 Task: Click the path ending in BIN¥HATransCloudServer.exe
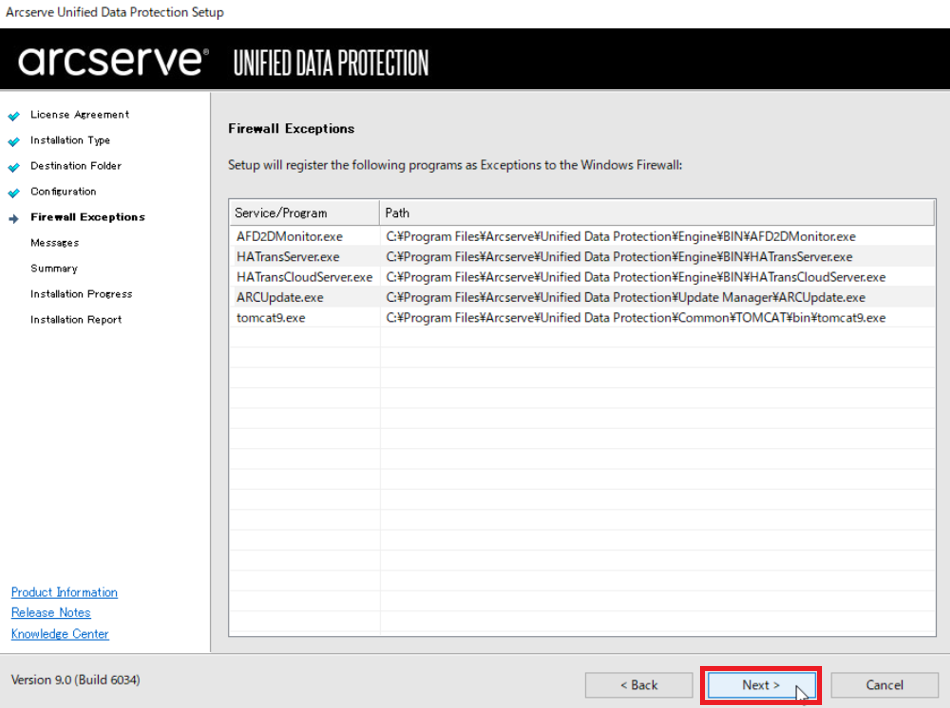click(x=636, y=277)
